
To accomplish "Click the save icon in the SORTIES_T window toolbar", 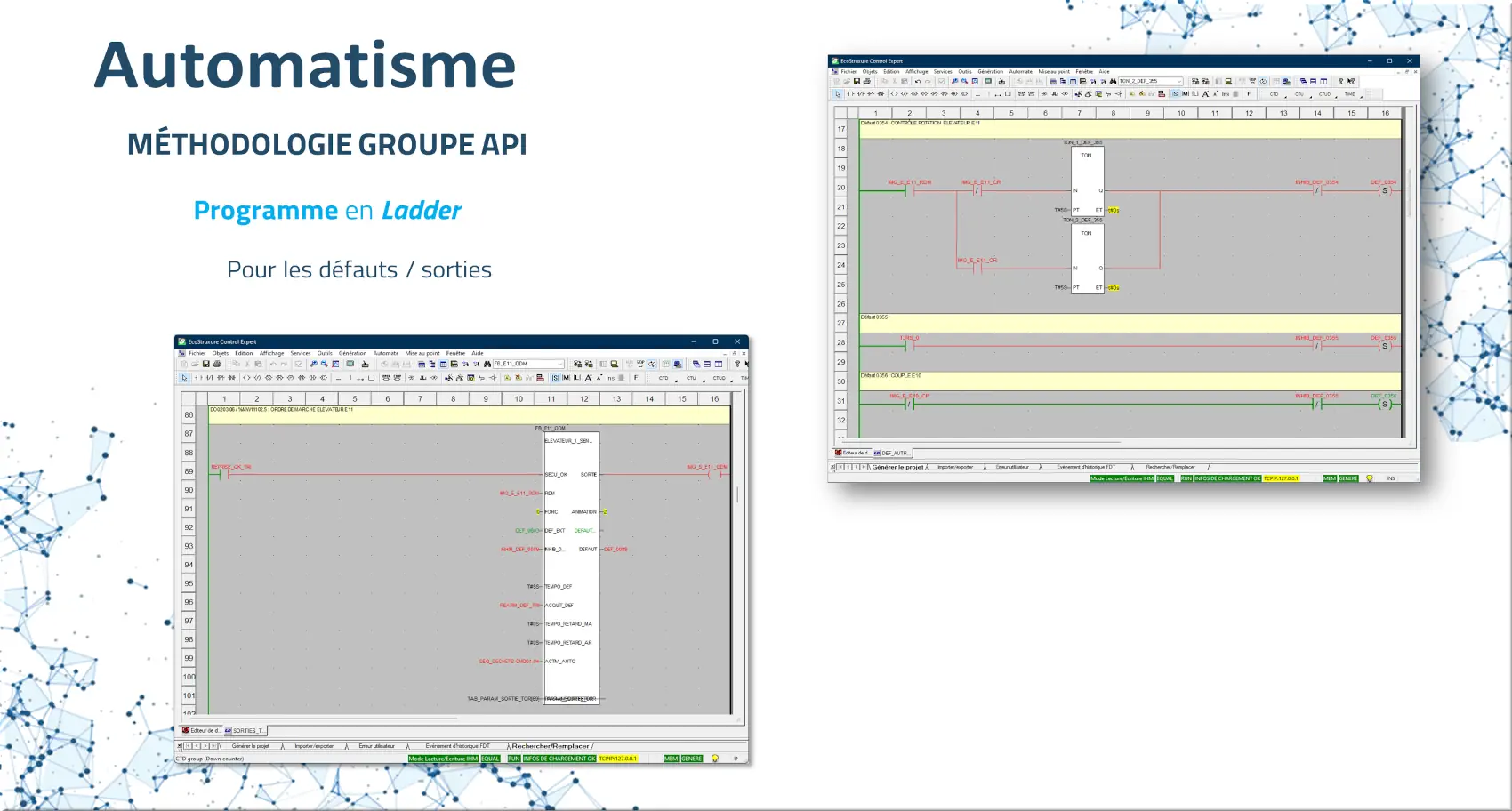I will 205,364.
